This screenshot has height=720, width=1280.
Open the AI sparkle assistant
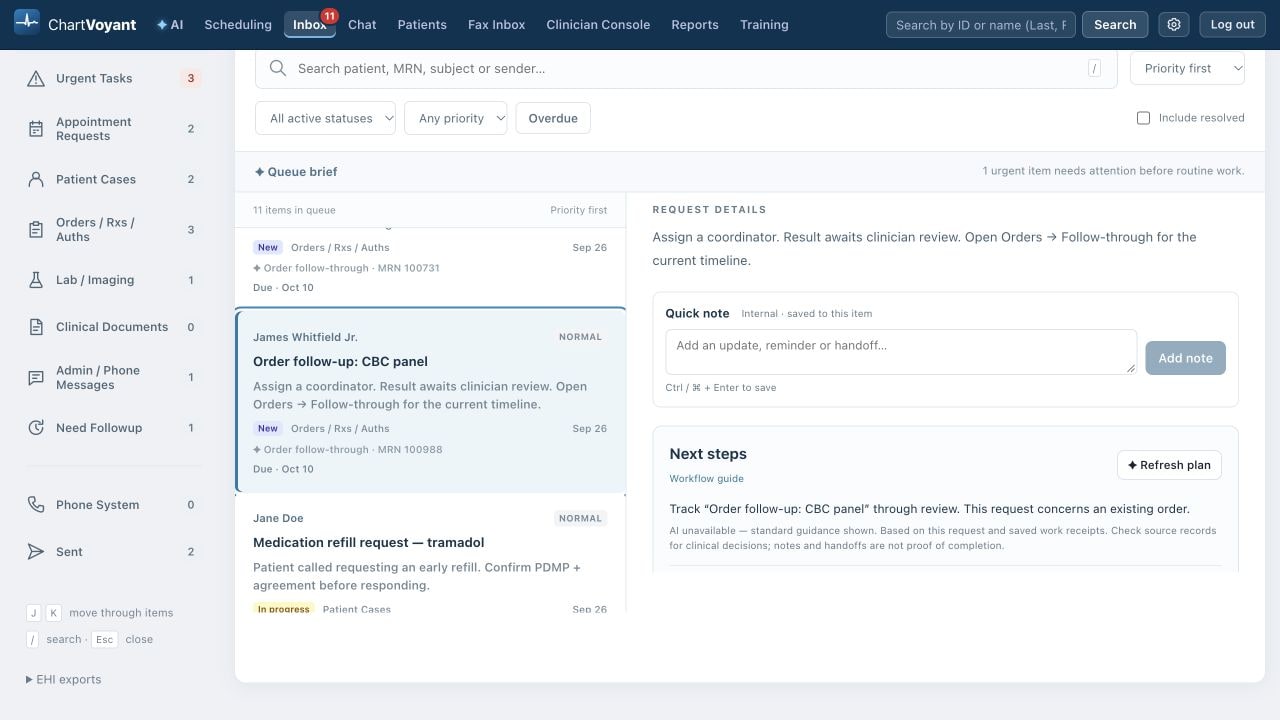point(170,25)
